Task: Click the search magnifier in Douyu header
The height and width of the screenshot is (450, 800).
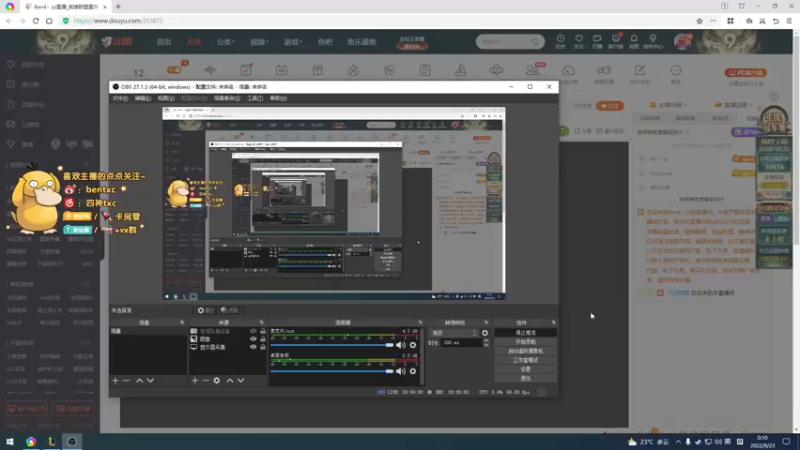Action: tap(535, 42)
